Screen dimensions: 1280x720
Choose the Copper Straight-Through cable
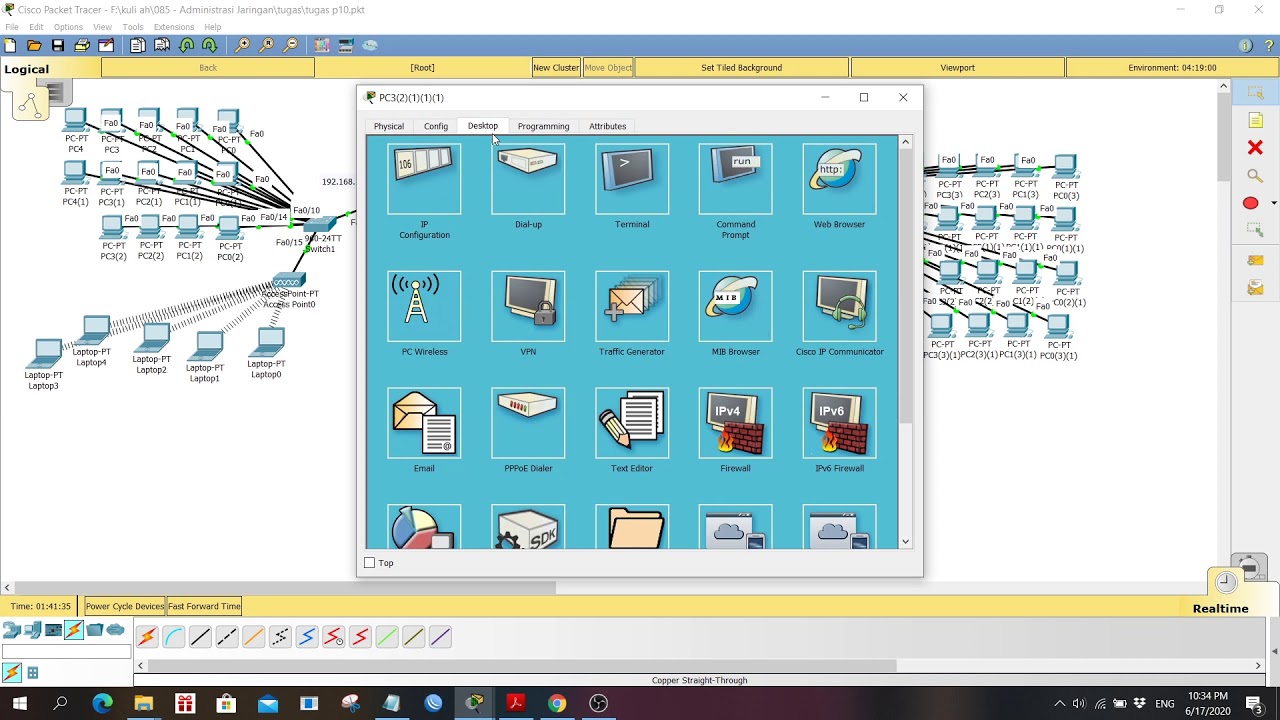[x=200, y=636]
